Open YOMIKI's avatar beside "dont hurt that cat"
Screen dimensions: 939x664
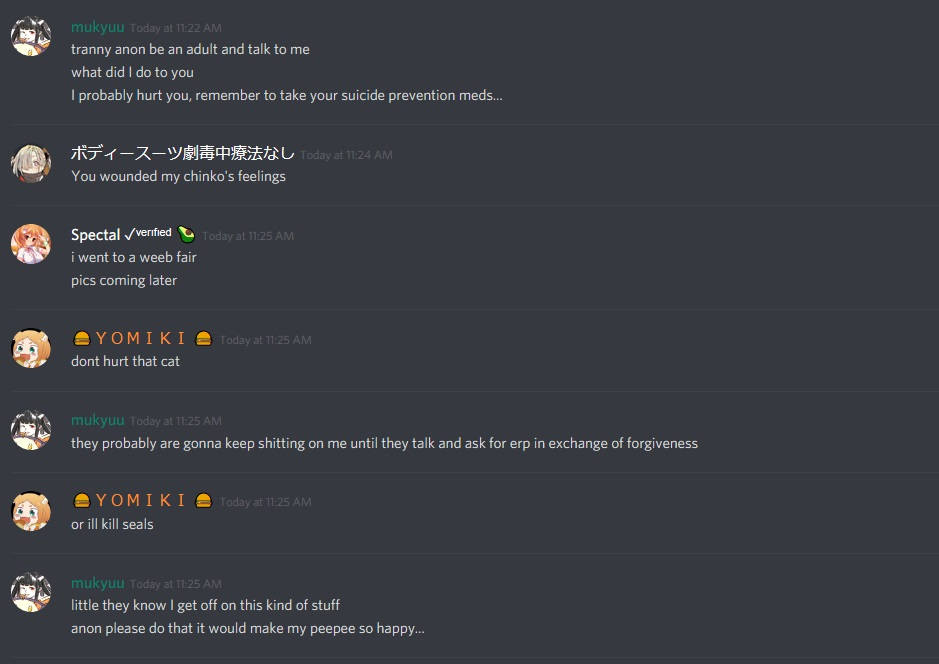tap(31, 348)
